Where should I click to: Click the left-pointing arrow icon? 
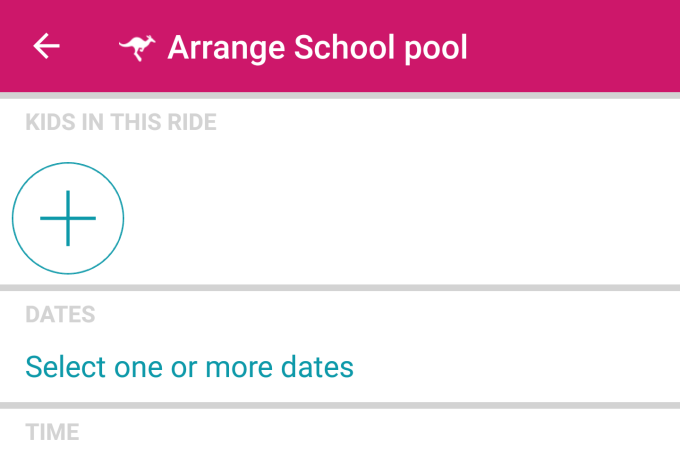[x=46, y=46]
